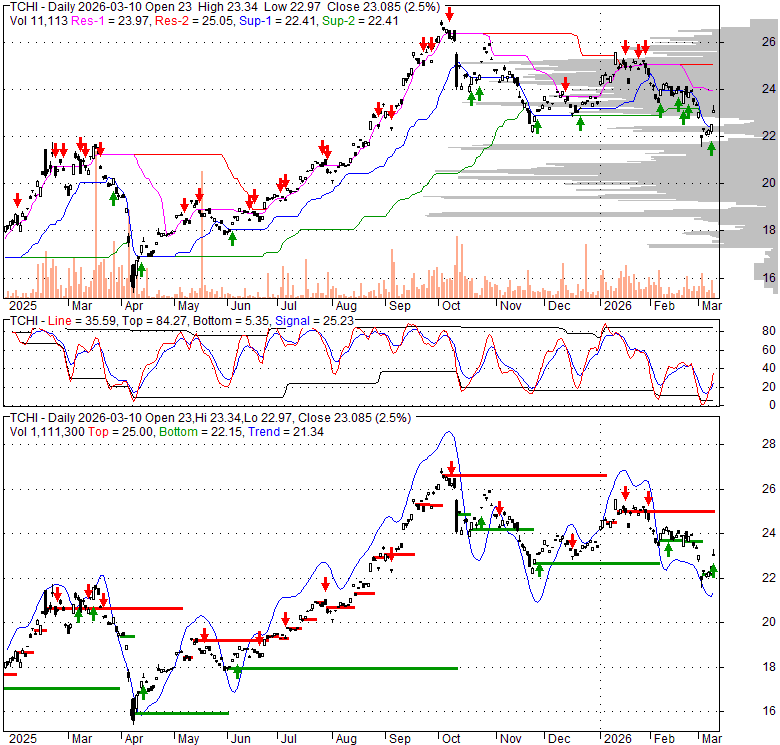The height and width of the screenshot is (745, 780).
Task: Click 'Vol 1,111,300' in the bottom chart header
Action: (47, 432)
